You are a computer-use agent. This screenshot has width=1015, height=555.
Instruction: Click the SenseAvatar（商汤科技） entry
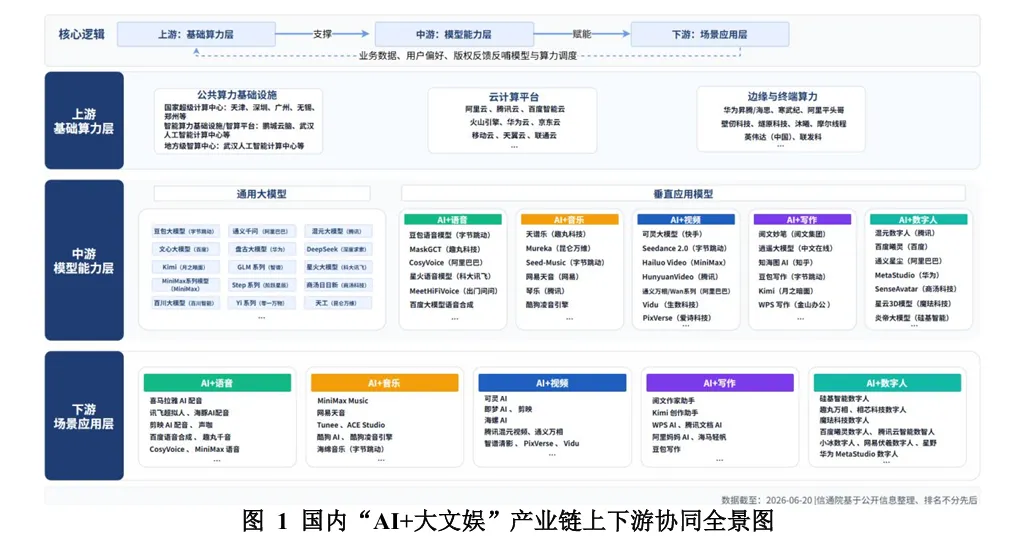(915, 289)
